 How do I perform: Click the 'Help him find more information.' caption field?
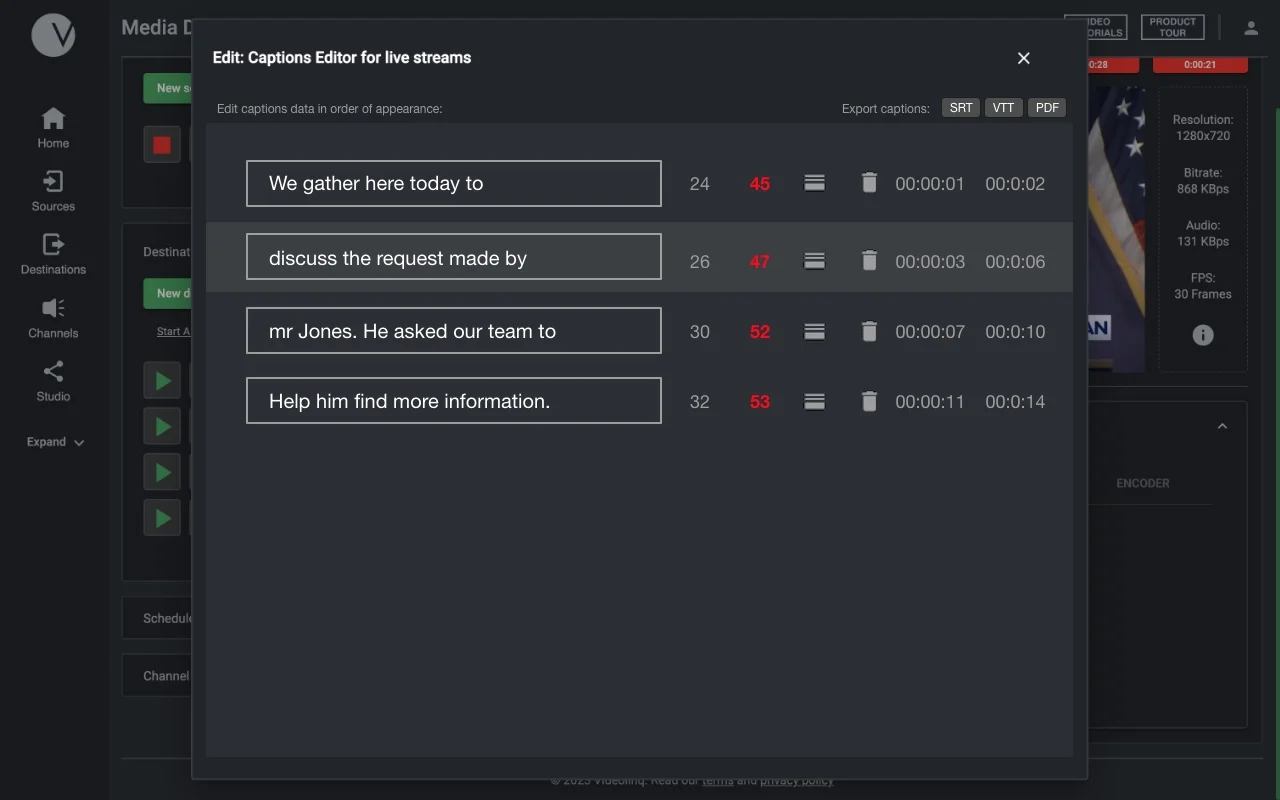453,401
